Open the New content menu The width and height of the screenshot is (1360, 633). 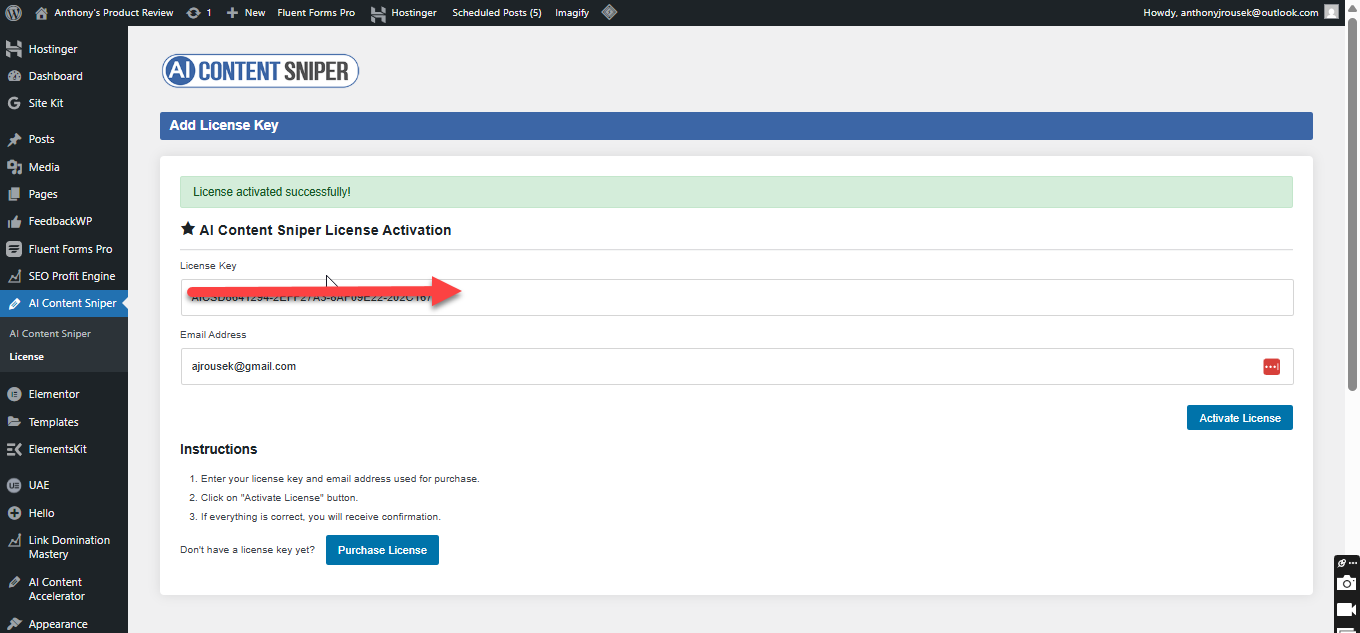[x=246, y=13]
